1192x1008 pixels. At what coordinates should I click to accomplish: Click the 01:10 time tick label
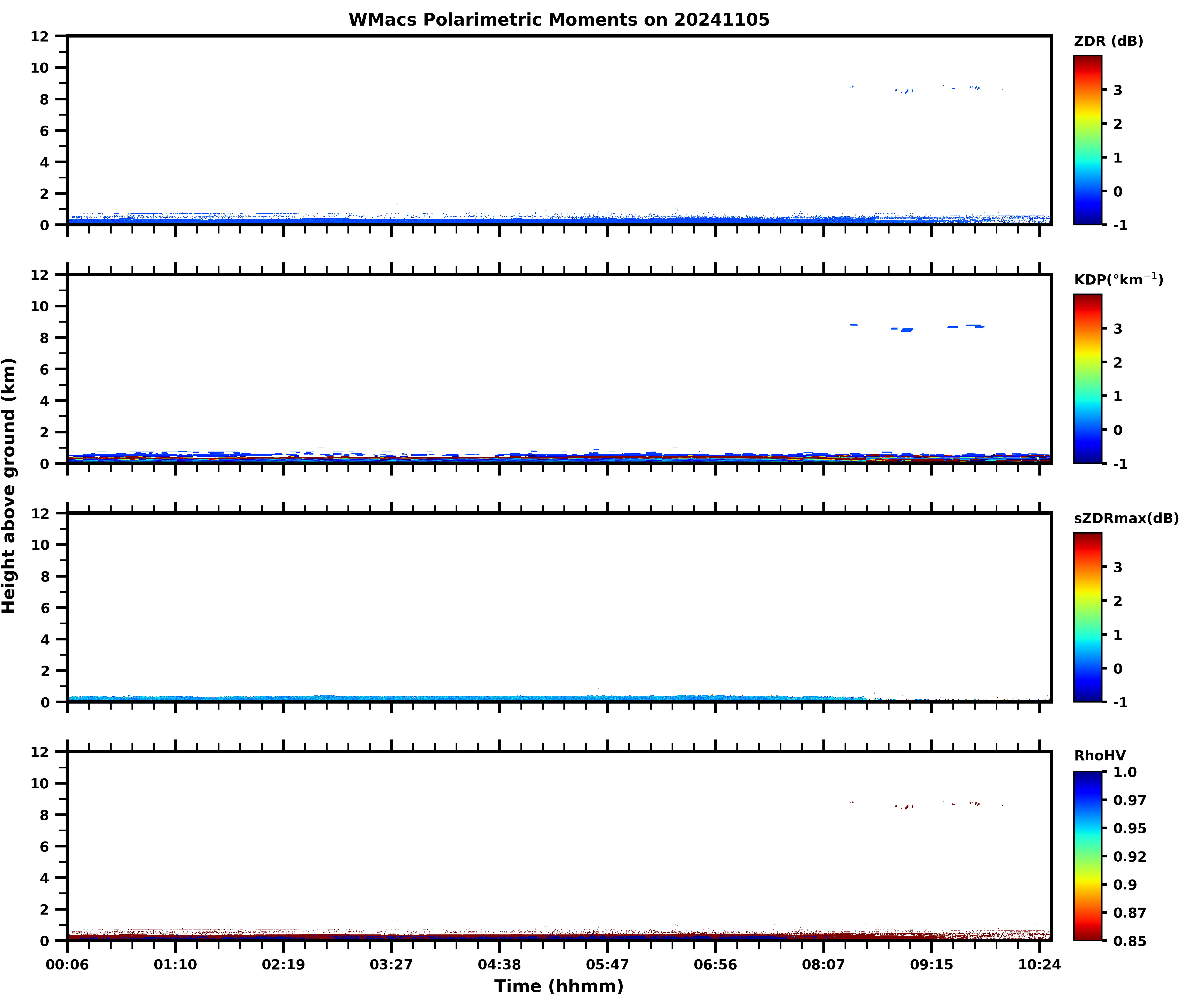point(175,965)
